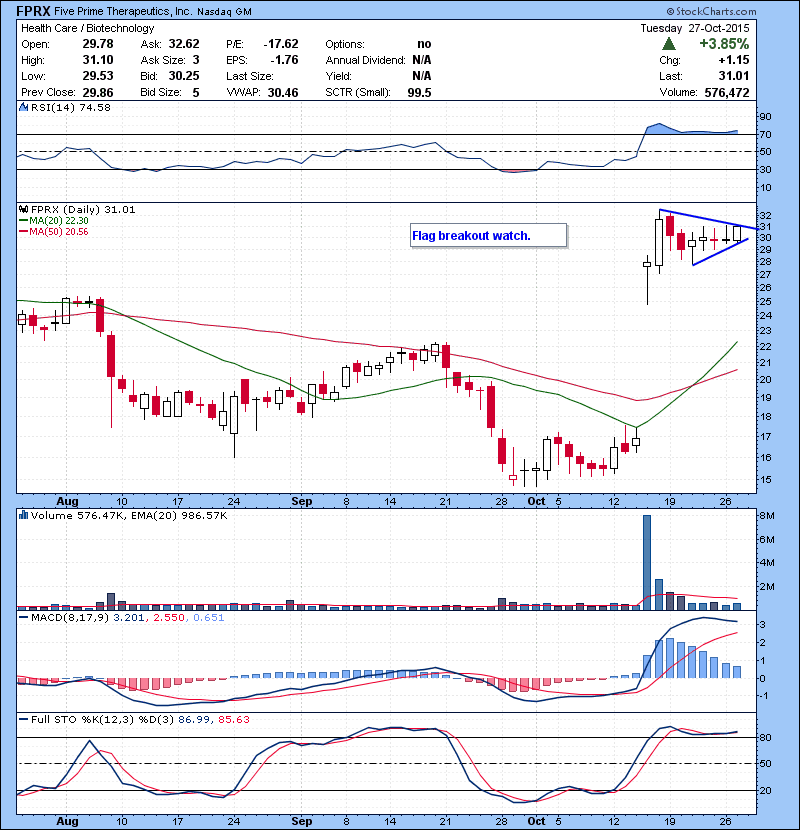Select the dark blue MACD legend line marker
Image resolution: width=800 pixels, height=830 pixels.
(x=23, y=618)
